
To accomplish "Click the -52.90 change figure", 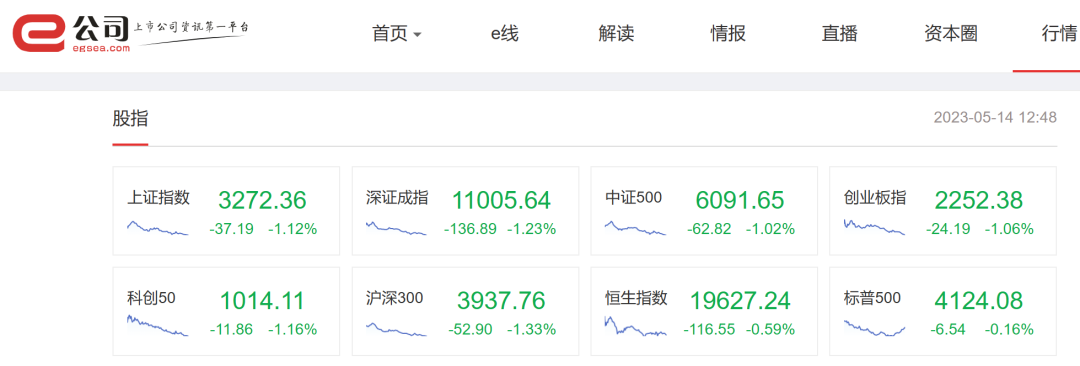I will pyautogui.click(x=470, y=329).
